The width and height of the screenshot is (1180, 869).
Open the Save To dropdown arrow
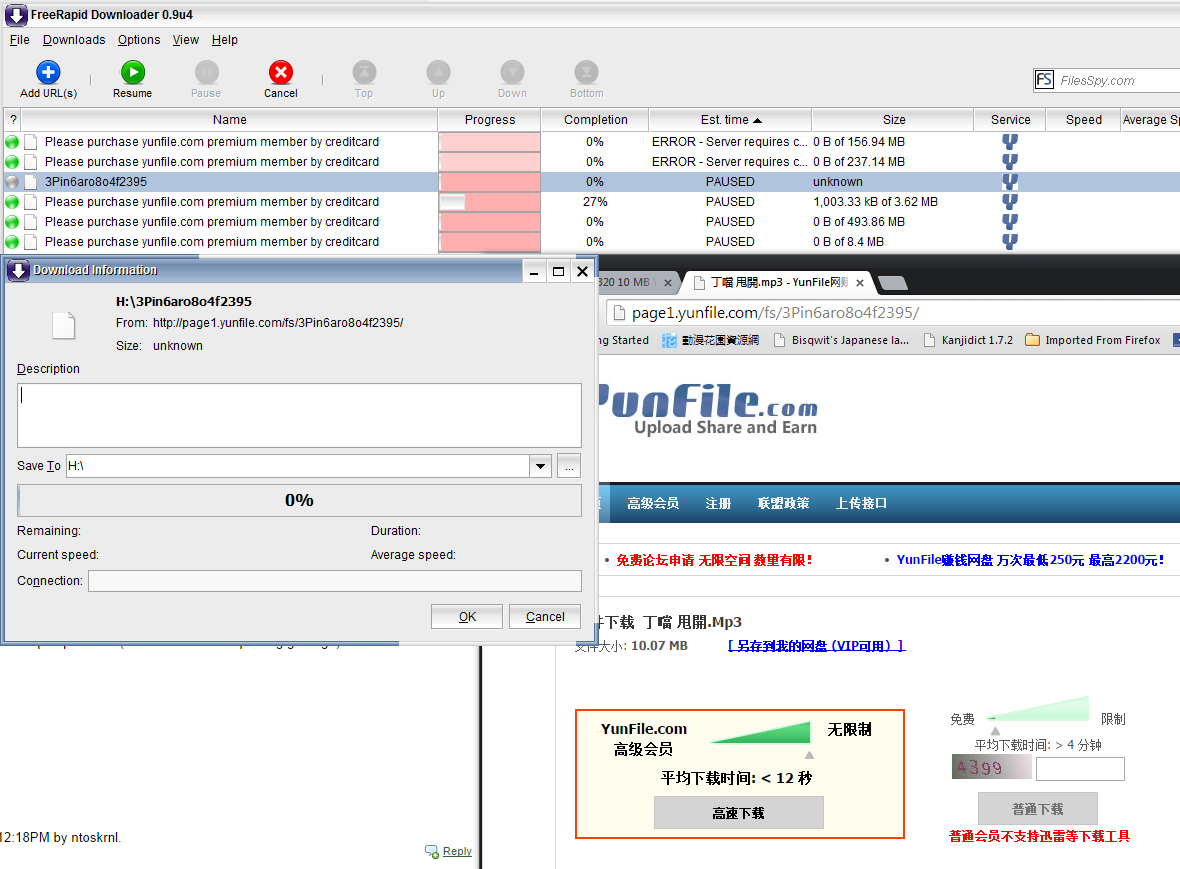[x=540, y=466]
